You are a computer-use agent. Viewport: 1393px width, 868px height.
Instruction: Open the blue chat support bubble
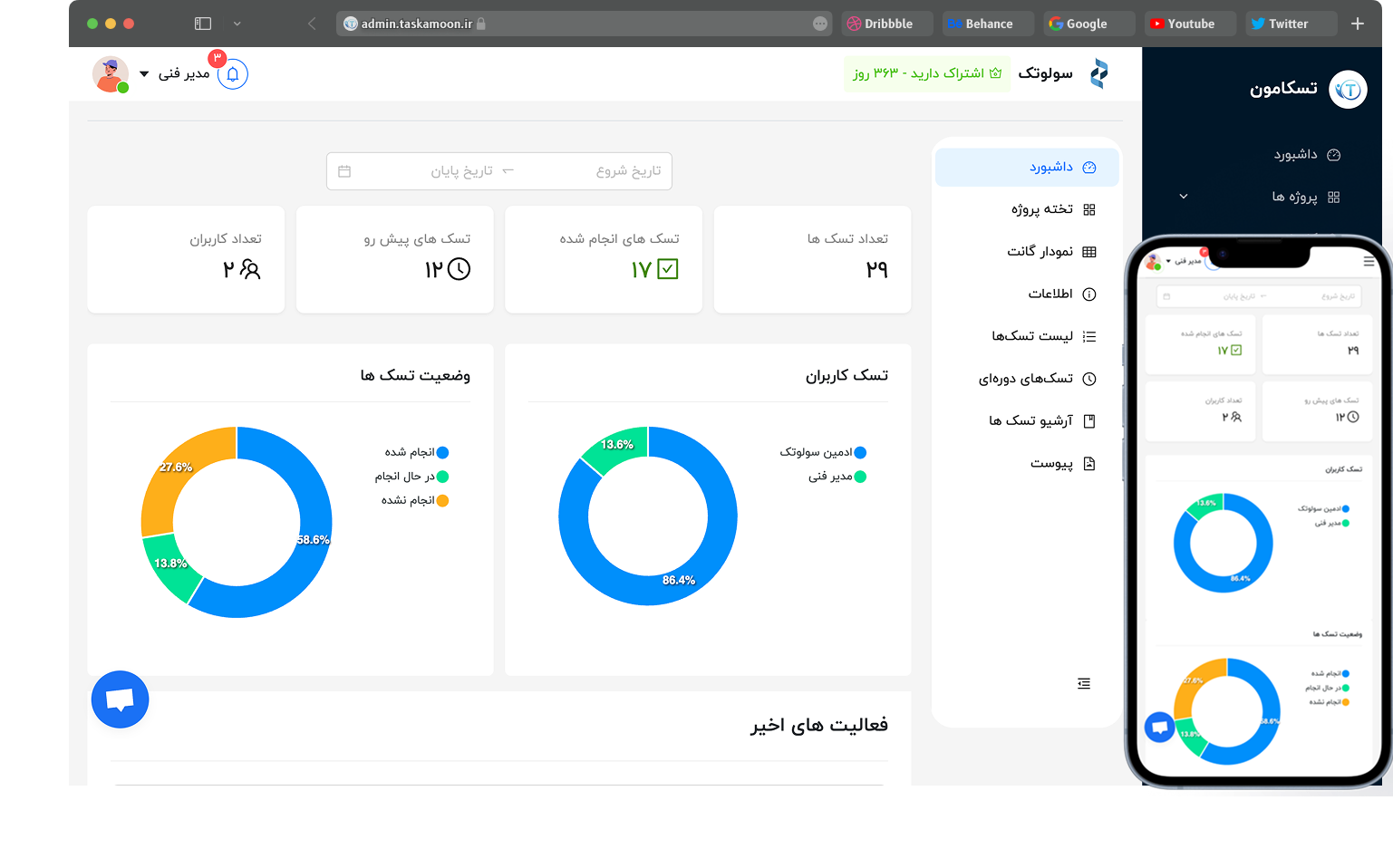pyautogui.click(x=120, y=699)
